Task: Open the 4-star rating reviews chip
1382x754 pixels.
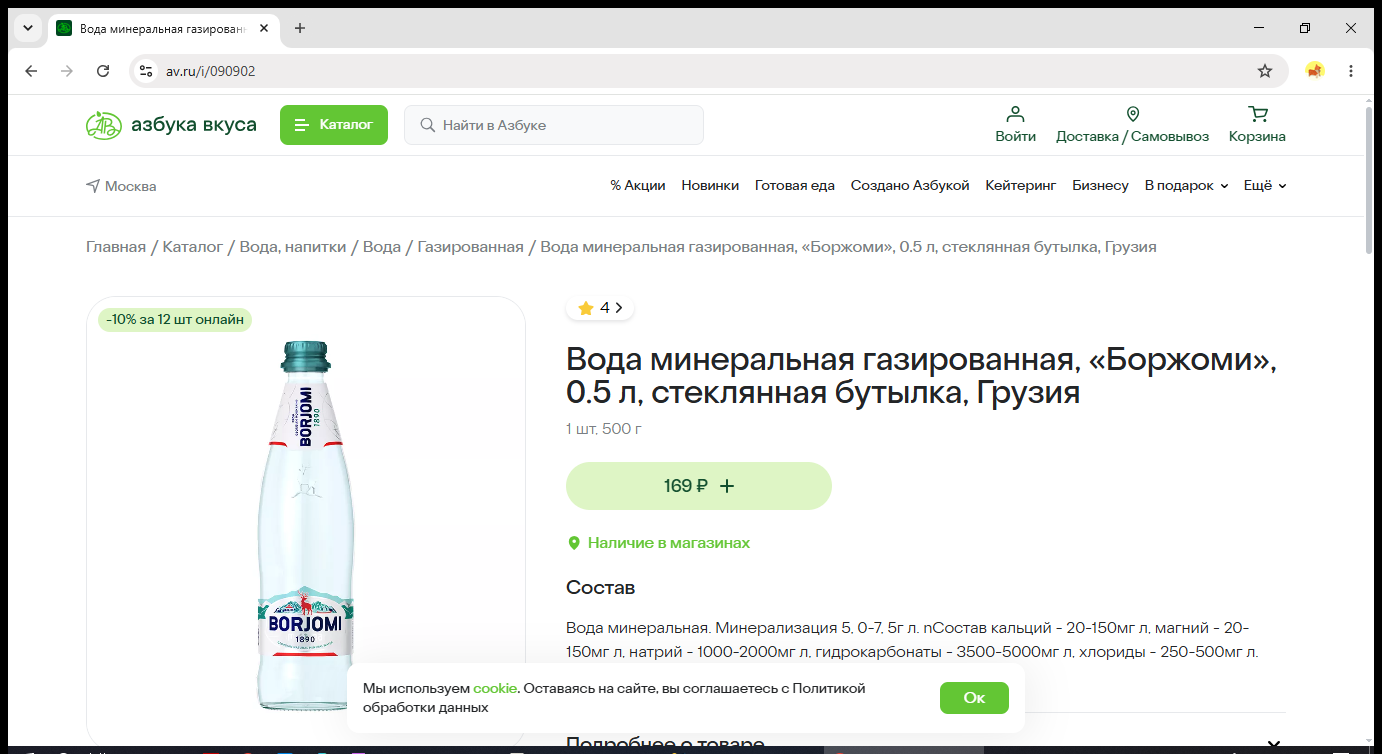Action: coord(600,308)
